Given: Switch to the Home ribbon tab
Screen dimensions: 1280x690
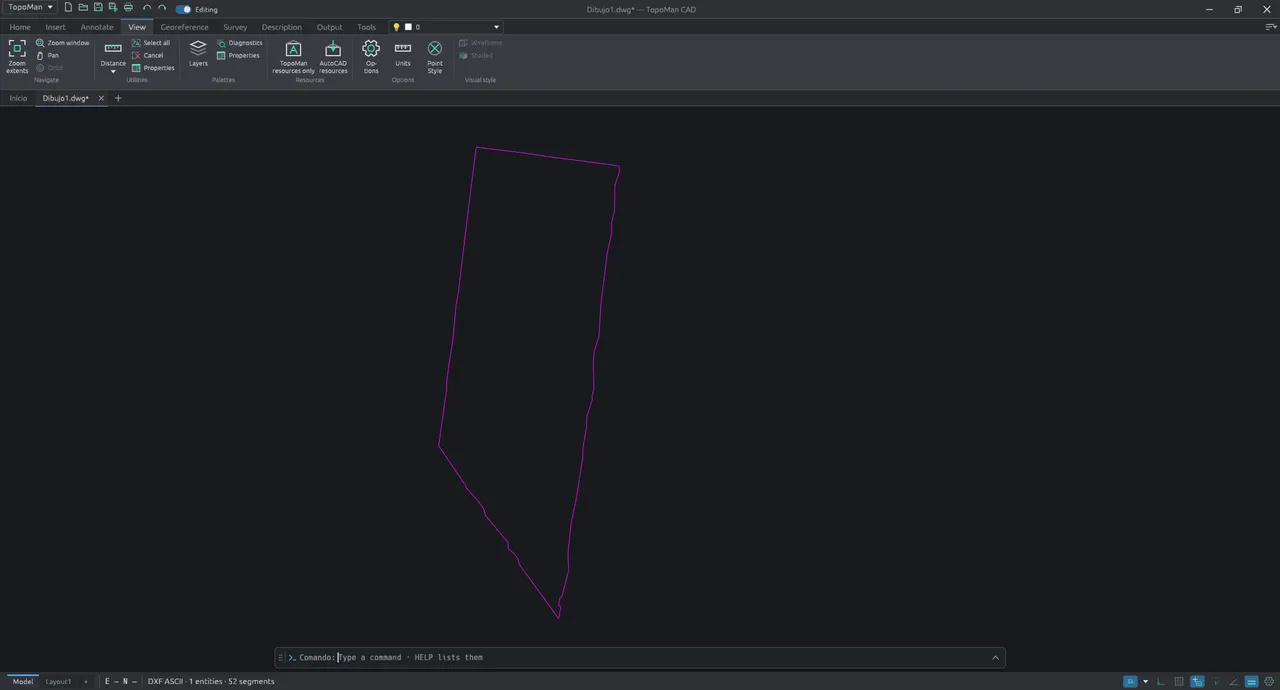Looking at the screenshot, I should 20,27.
